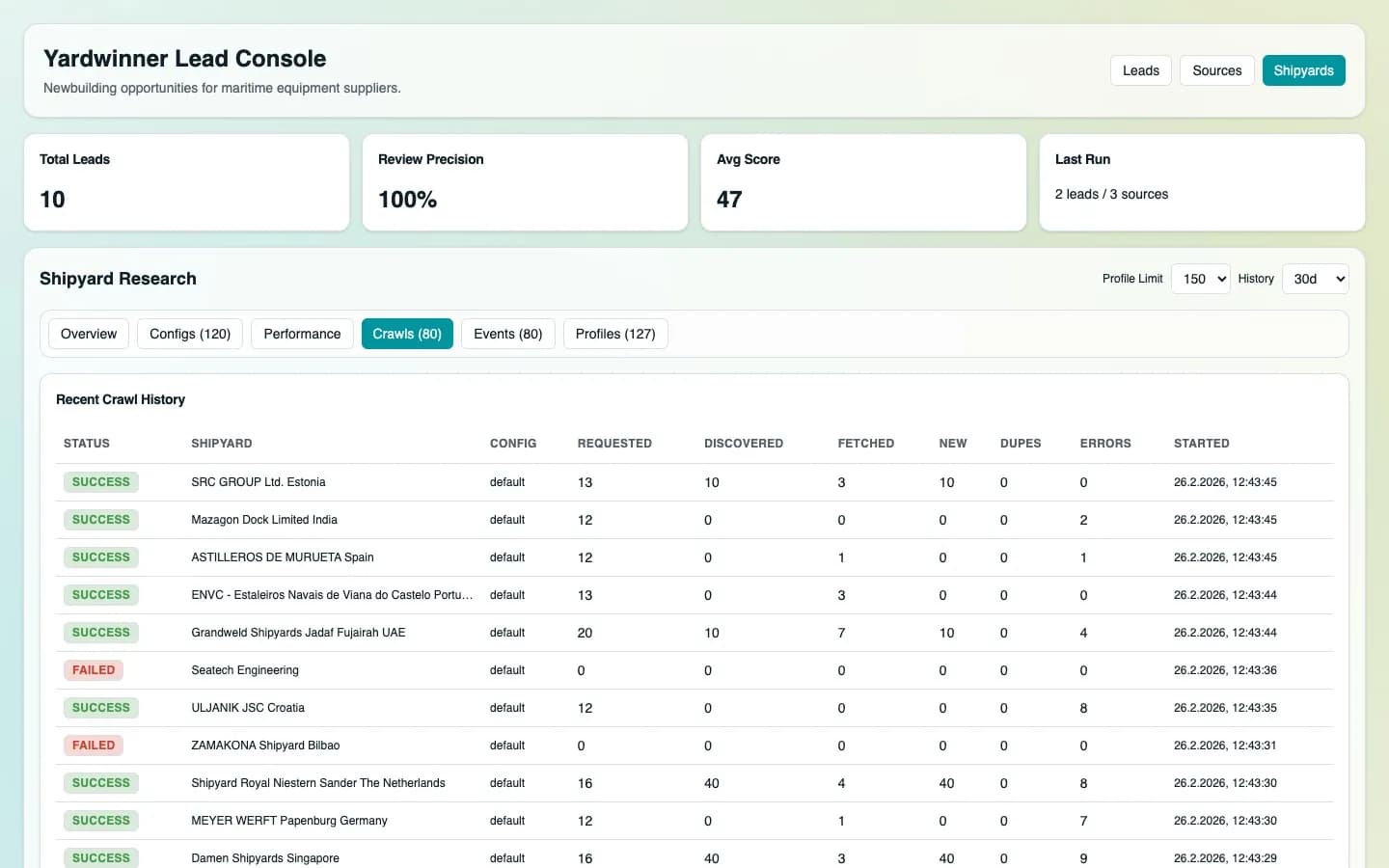Click the Total Leads stat card
1389x868 pixels.
coord(186,182)
